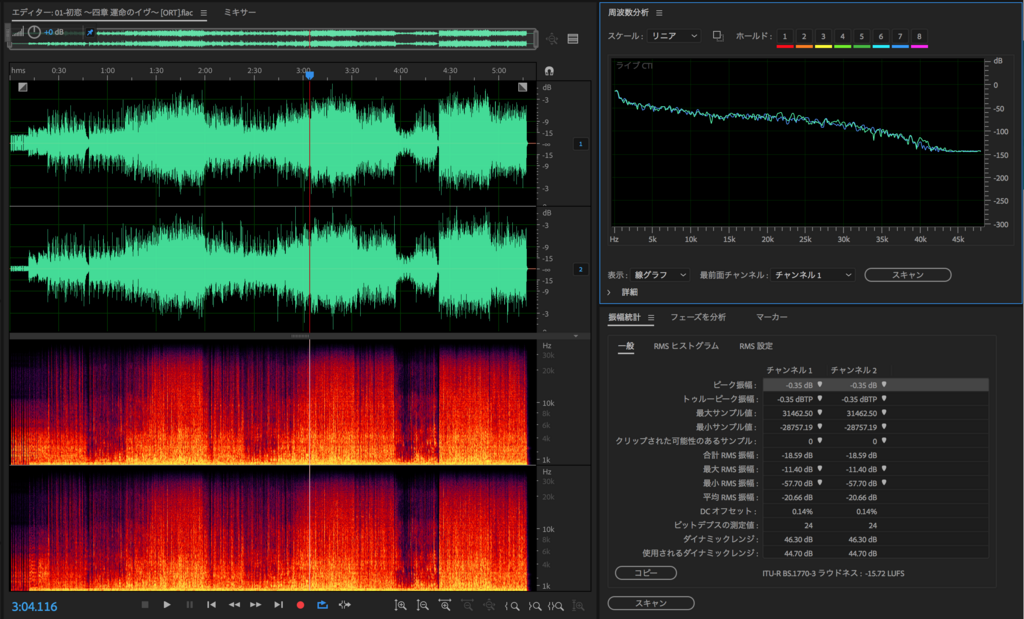1024x619 pixels.
Task: Toggle hold button 8 (magenta)
Action: pos(919,37)
